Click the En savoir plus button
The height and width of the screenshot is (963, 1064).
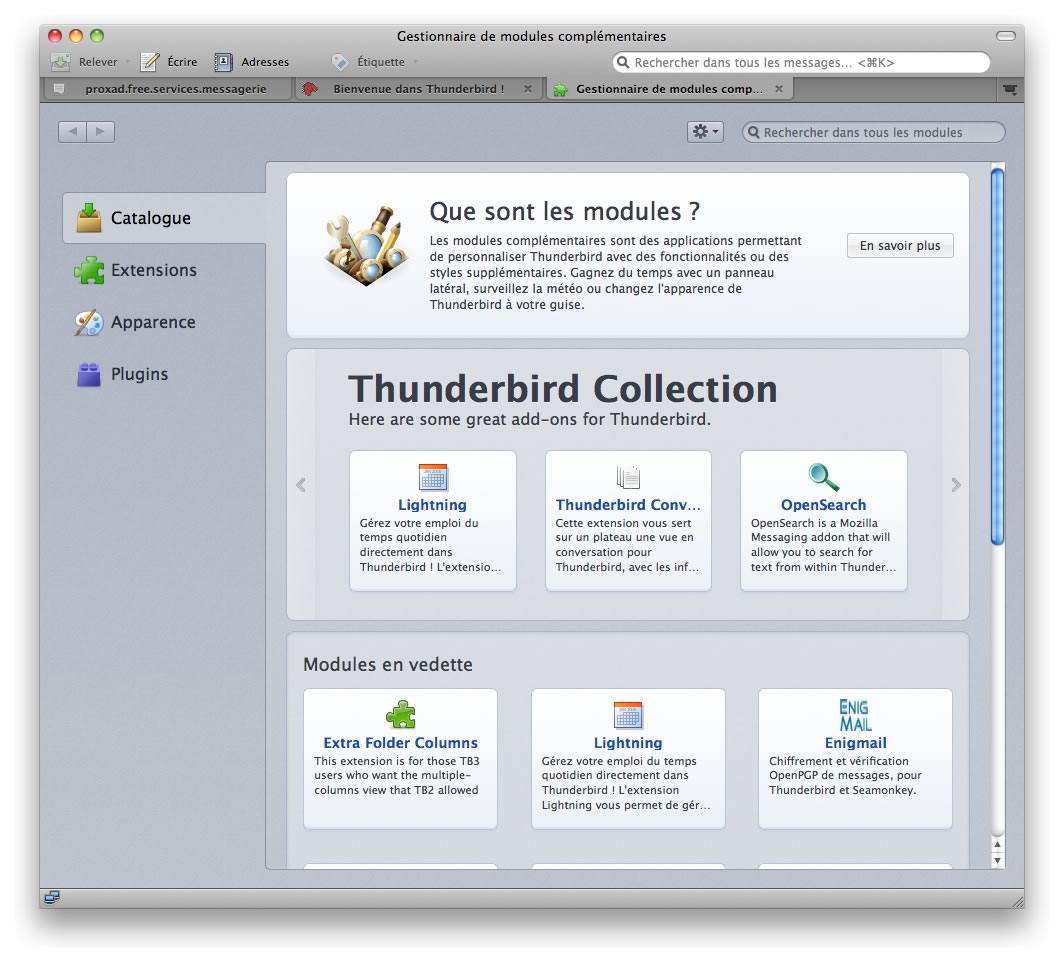tap(900, 246)
